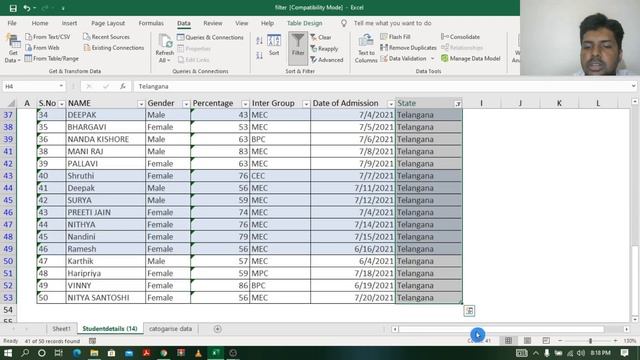Zoom out with the minus button

tap(560, 340)
